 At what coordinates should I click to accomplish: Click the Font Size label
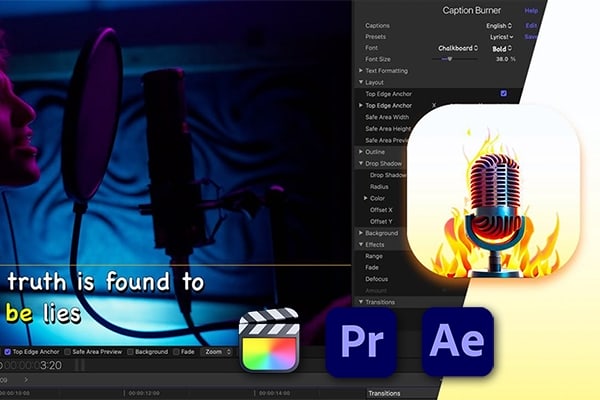pos(378,59)
